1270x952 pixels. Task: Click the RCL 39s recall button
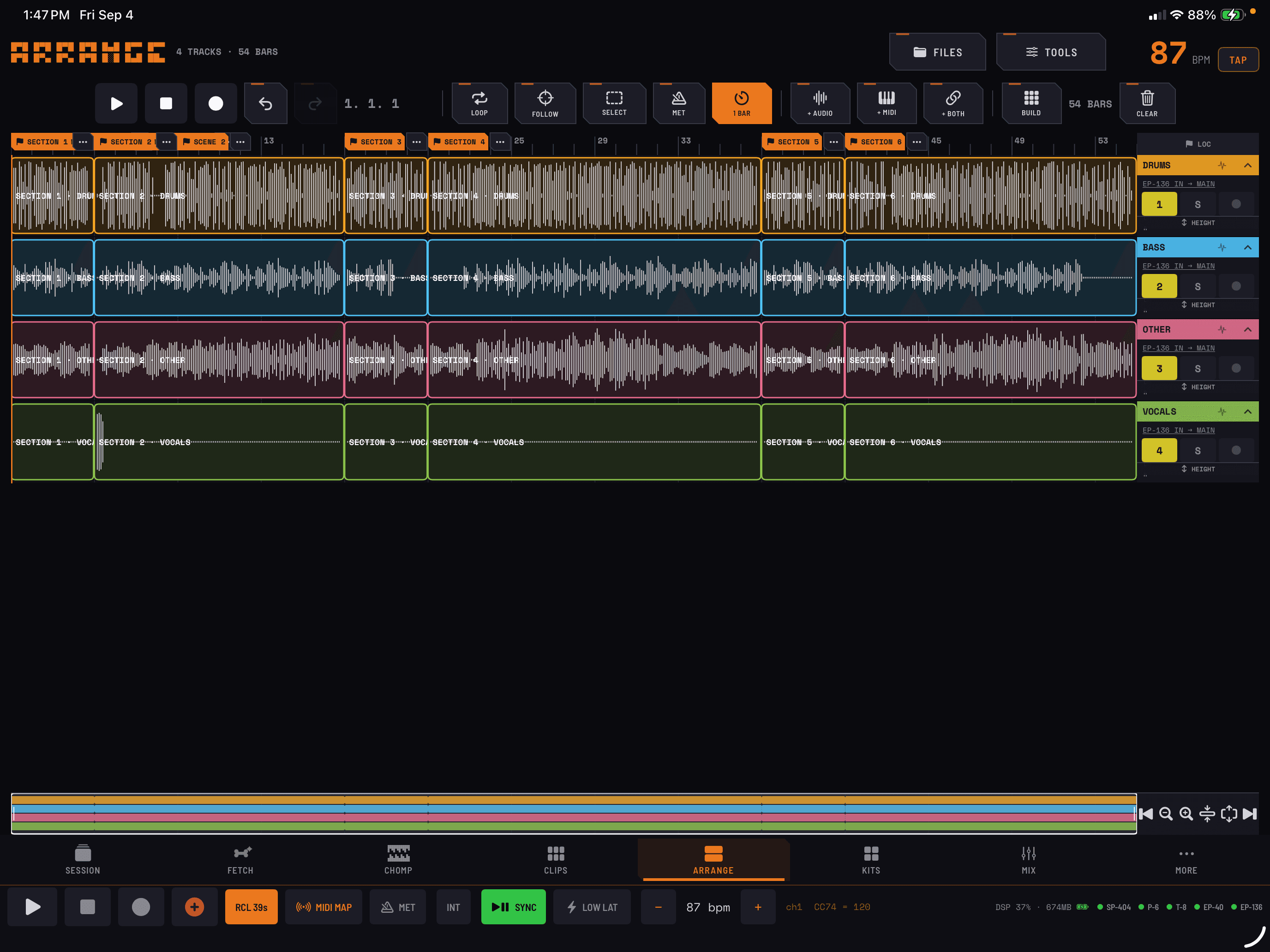(251, 907)
